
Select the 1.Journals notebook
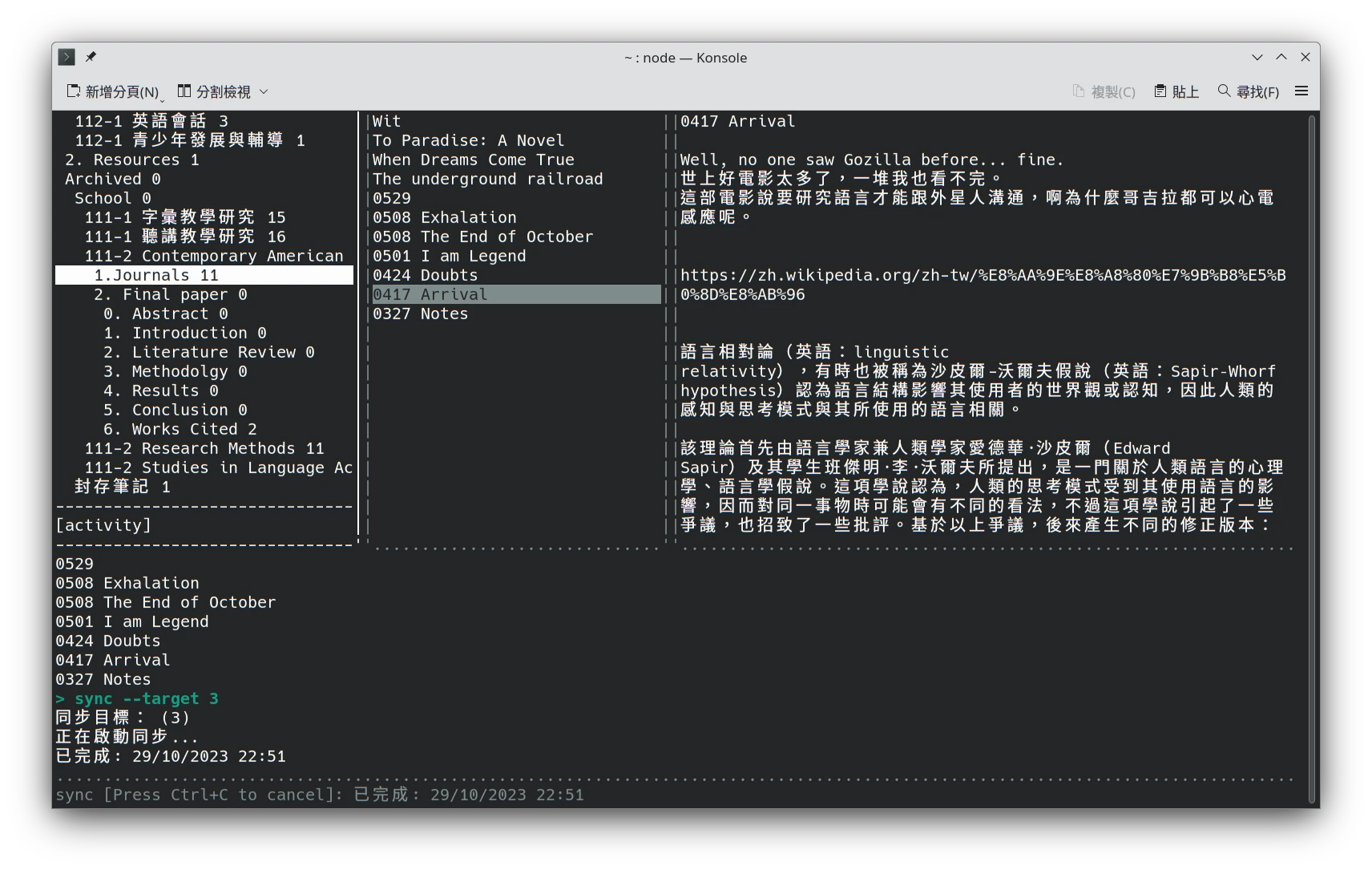(x=156, y=275)
